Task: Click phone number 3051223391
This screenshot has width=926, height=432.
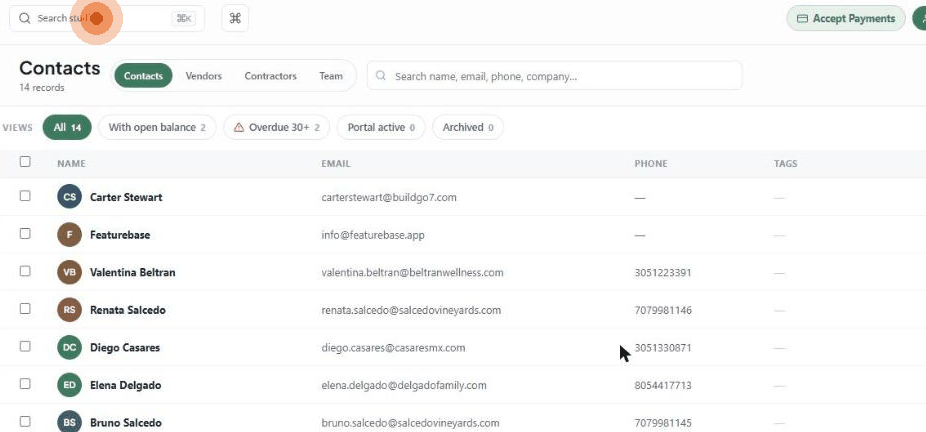Action: 663,273
